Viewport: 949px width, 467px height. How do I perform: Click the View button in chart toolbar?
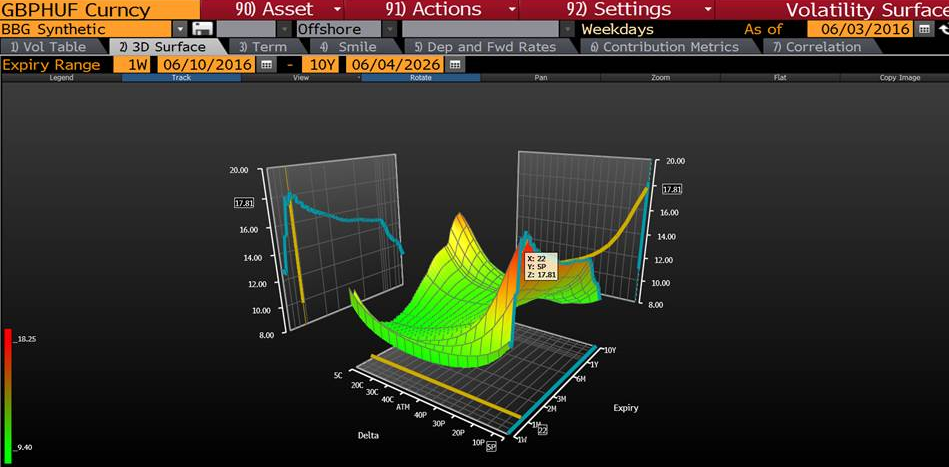pyautogui.click(x=301, y=77)
